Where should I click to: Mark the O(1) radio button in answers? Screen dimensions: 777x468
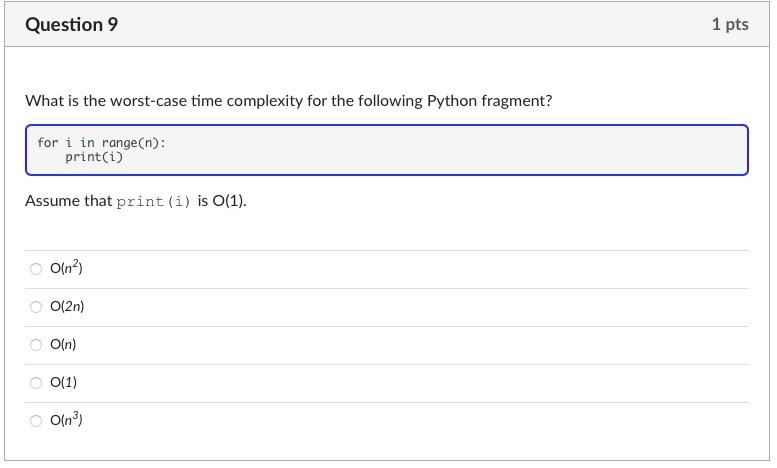tap(36, 383)
